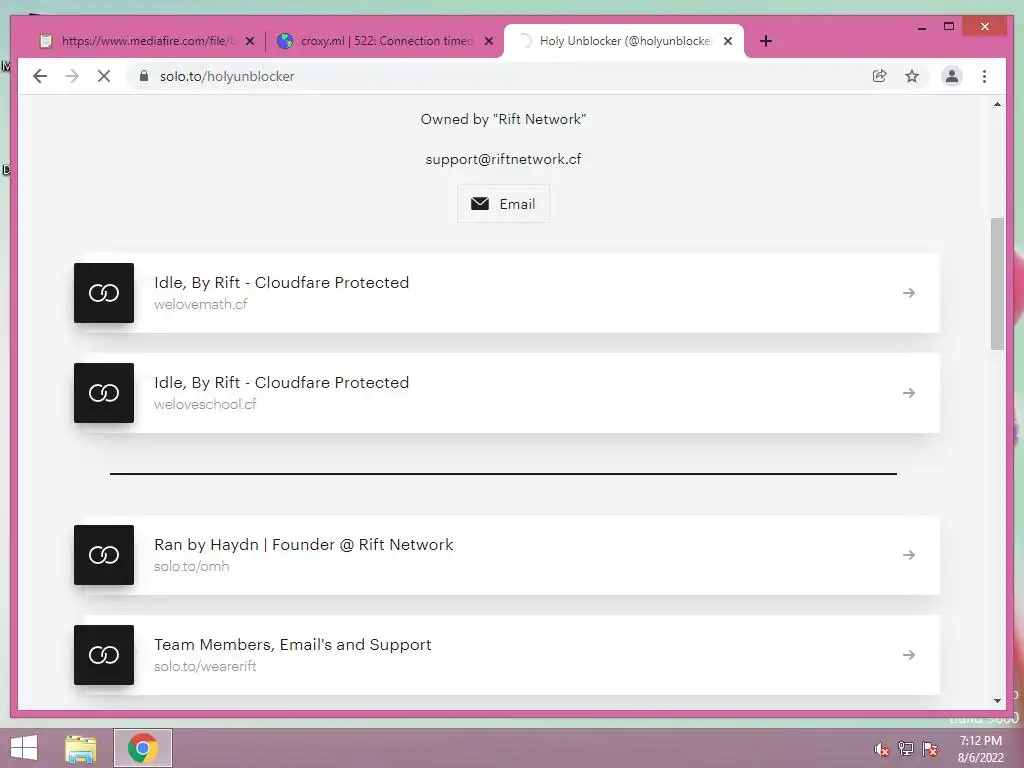1024x768 pixels.
Task: Click link icon beside solo.to/wearerift
Action: click(x=104, y=655)
